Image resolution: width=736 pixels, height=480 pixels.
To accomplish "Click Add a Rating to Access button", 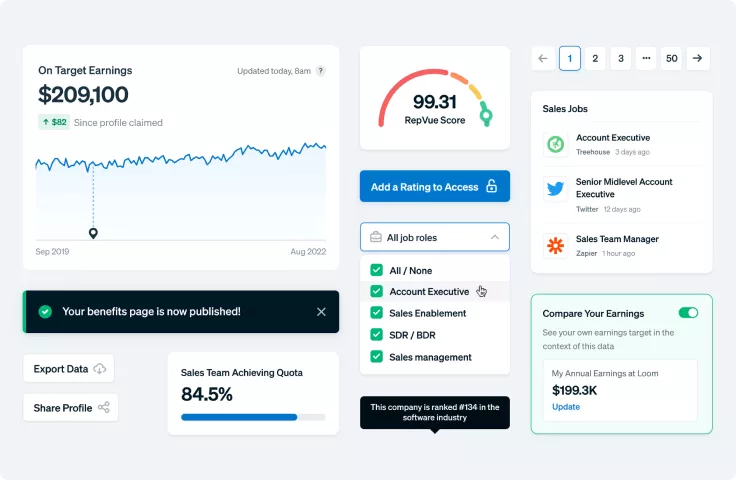I will click(435, 186).
